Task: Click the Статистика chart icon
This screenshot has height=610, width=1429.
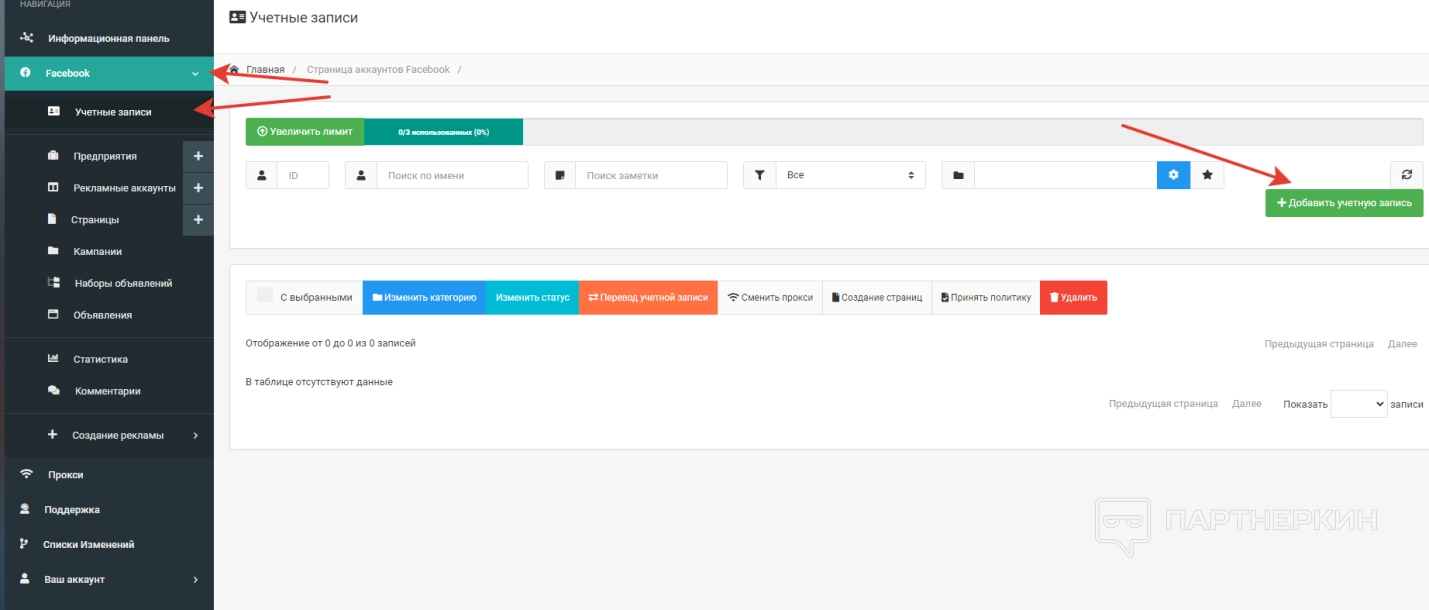Action: [53, 359]
